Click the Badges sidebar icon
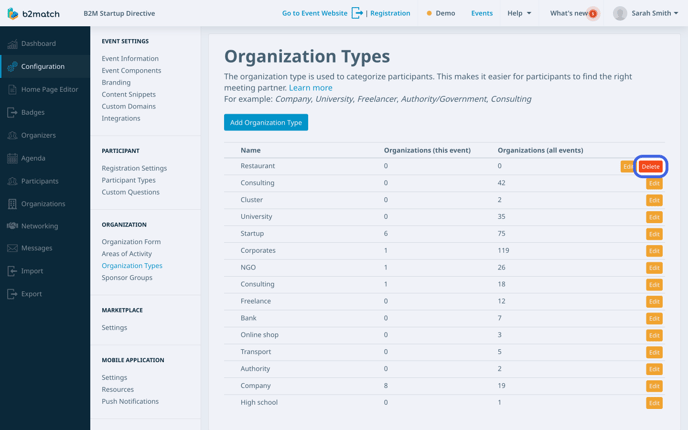 click(x=12, y=112)
